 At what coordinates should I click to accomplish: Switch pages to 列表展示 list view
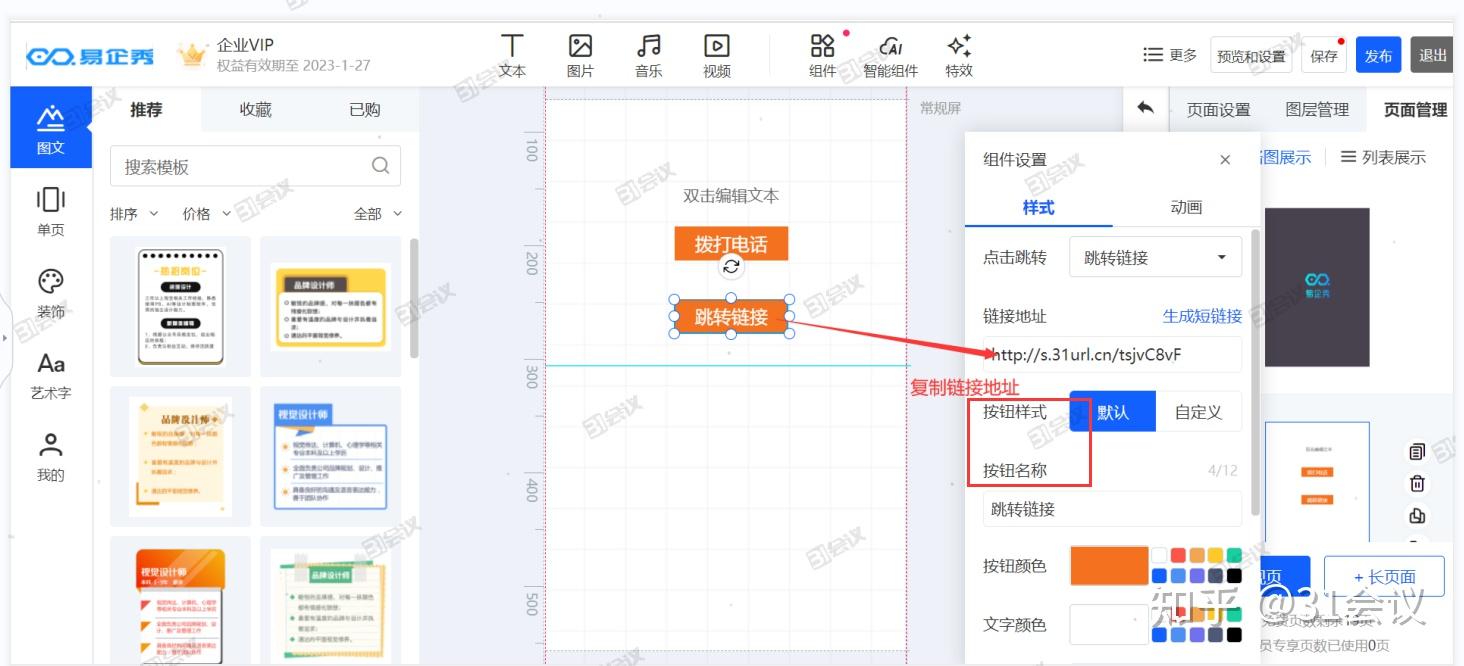tap(1383, 157)
